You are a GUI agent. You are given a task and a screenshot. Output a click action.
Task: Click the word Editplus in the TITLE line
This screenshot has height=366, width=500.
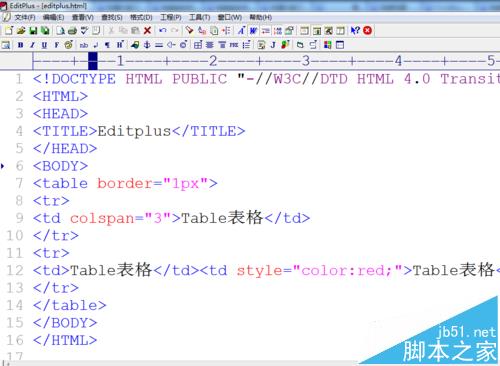(x=134, y=131)
